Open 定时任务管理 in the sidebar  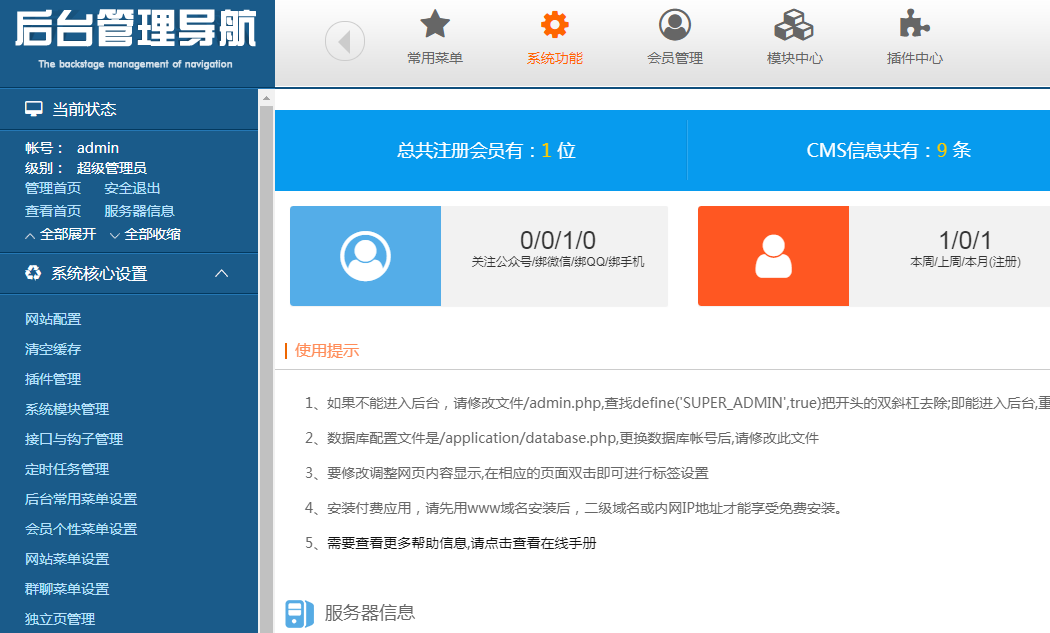[67, 469]
